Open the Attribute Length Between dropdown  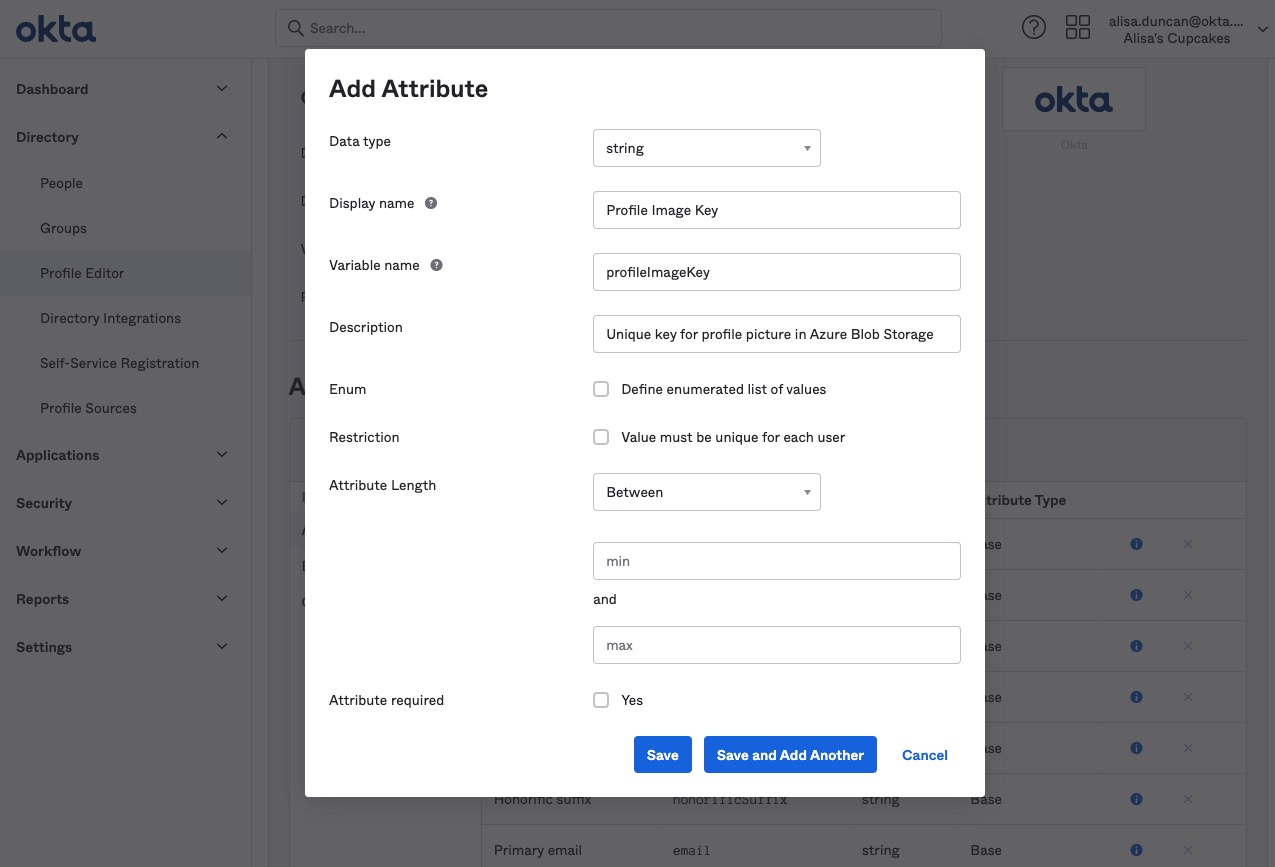click(706, 492)
